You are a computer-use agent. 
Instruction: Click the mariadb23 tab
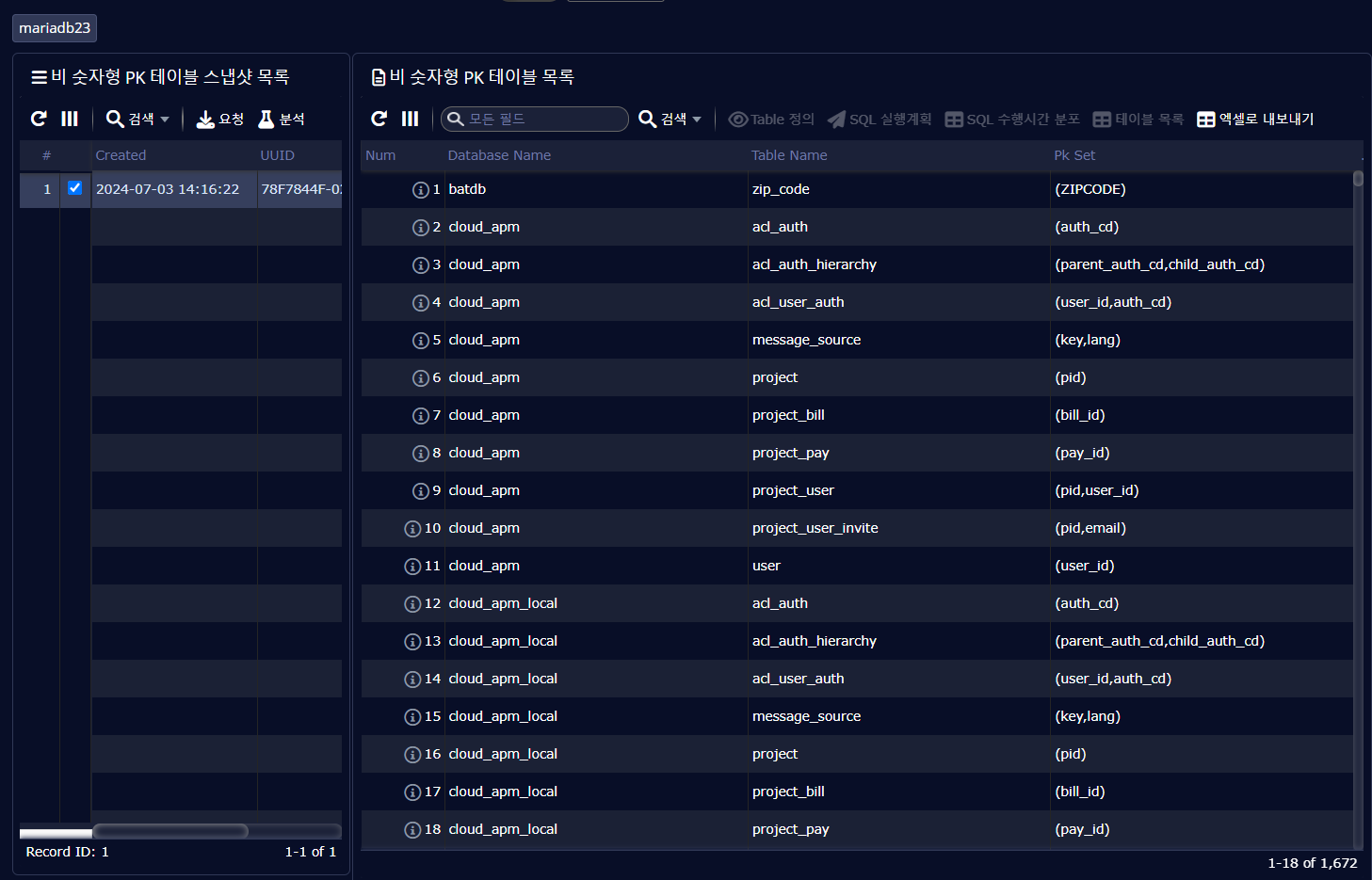(x=55, y=28)
